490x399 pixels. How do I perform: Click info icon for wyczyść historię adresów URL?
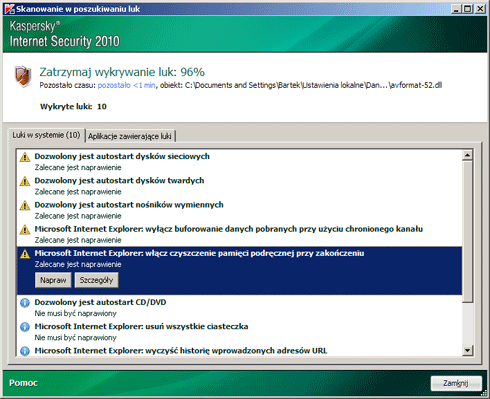25,351
